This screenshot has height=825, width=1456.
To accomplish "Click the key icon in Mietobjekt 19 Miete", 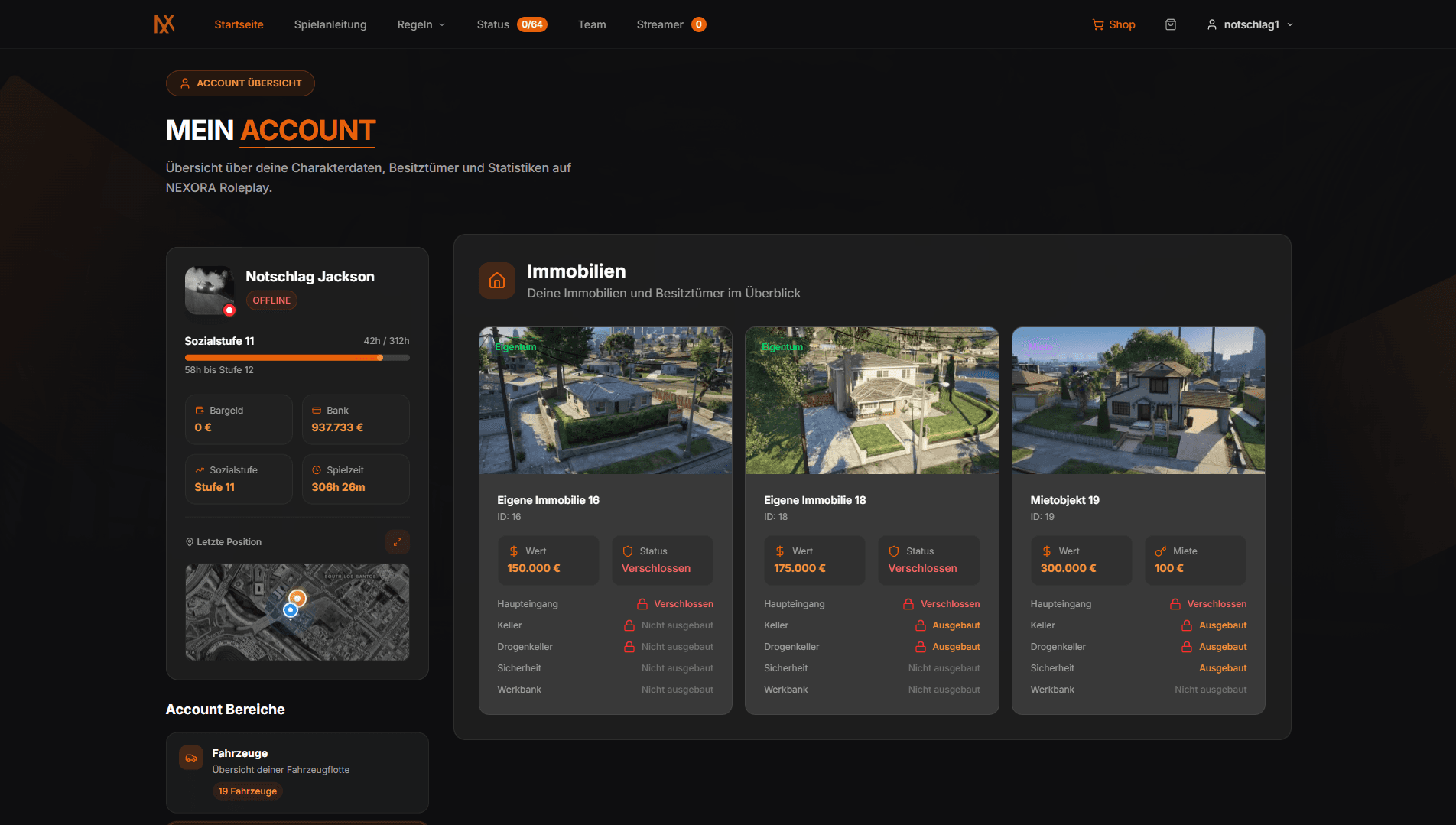I will [1161, 551].
